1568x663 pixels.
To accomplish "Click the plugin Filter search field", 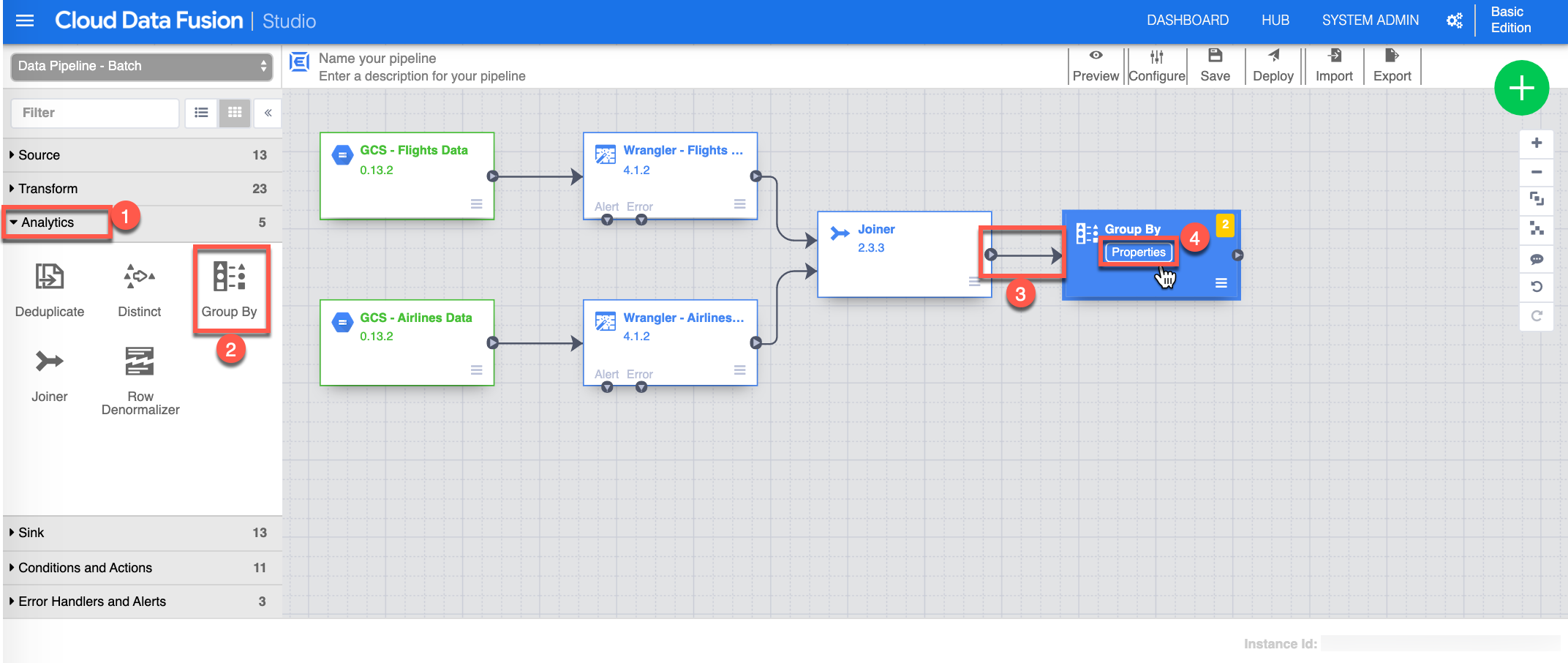I will tap(95, 113).
